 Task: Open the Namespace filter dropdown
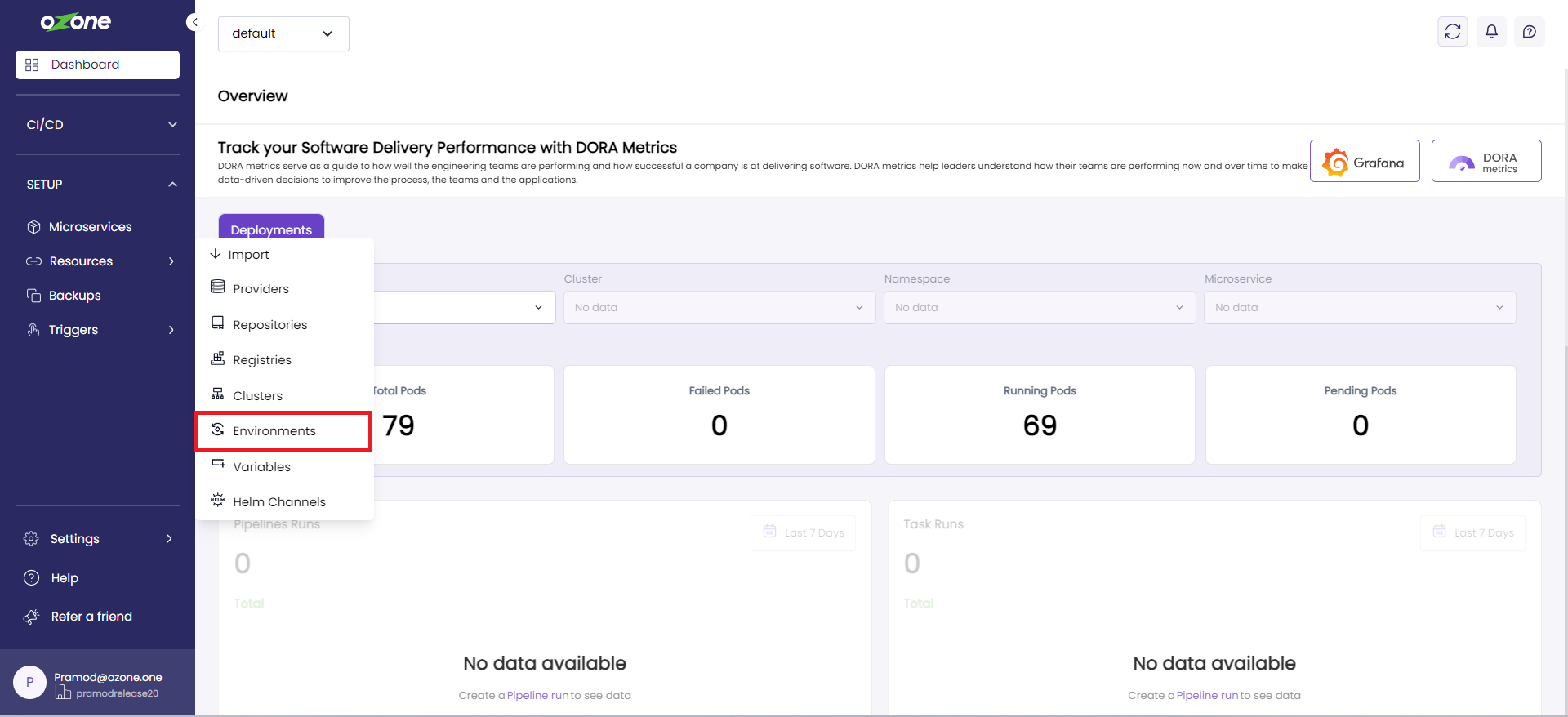click(x=1039, y=308)
